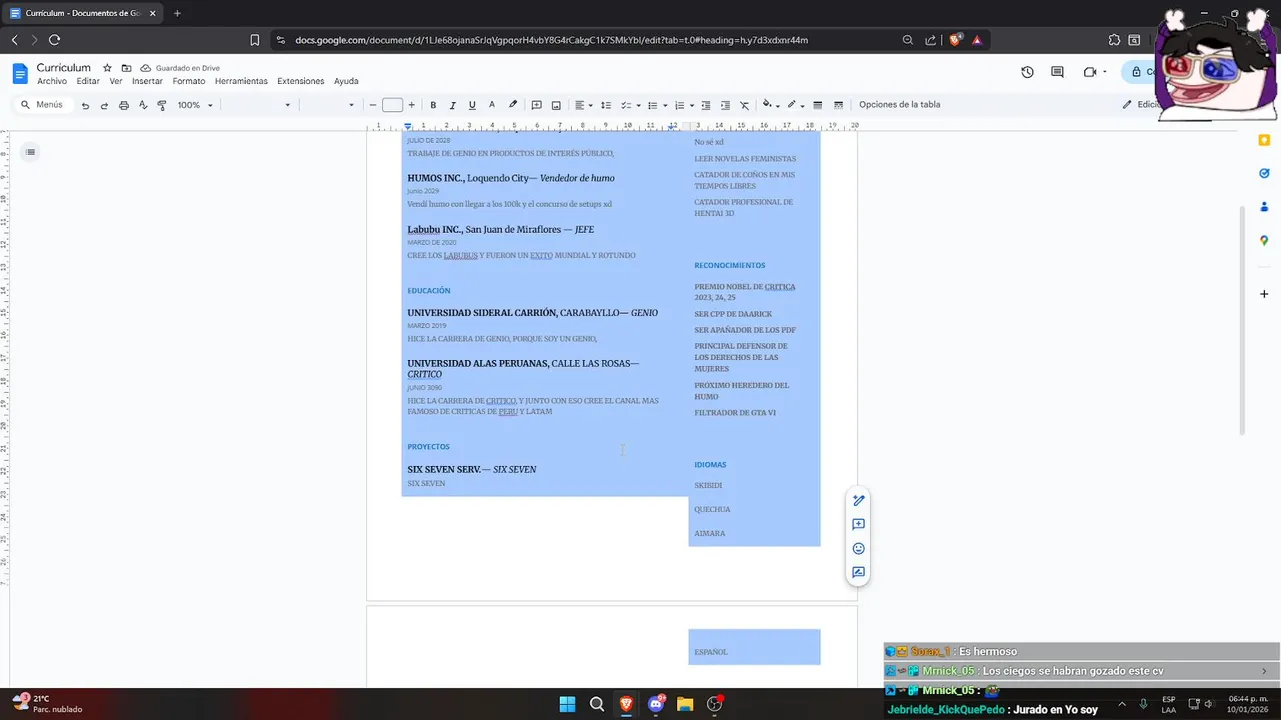Activate the paint format tool

tap(162, 105)
